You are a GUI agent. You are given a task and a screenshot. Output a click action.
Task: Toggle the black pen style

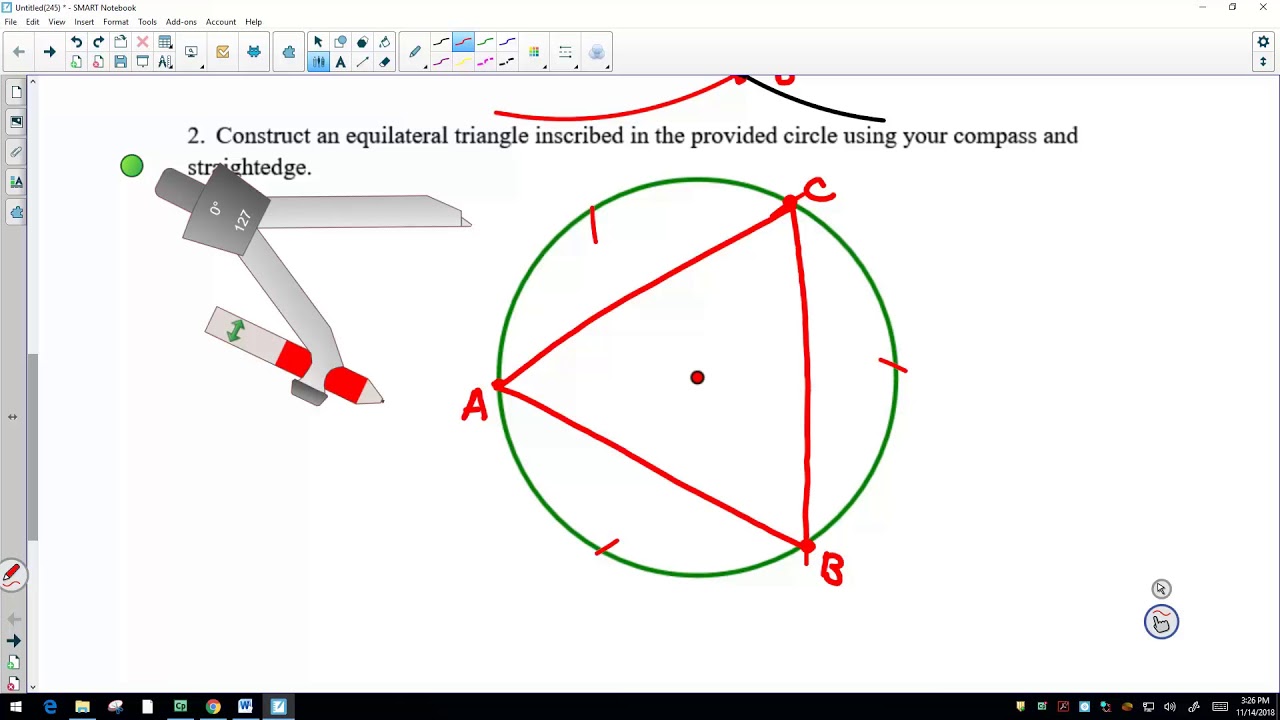[x=441, y=42]
